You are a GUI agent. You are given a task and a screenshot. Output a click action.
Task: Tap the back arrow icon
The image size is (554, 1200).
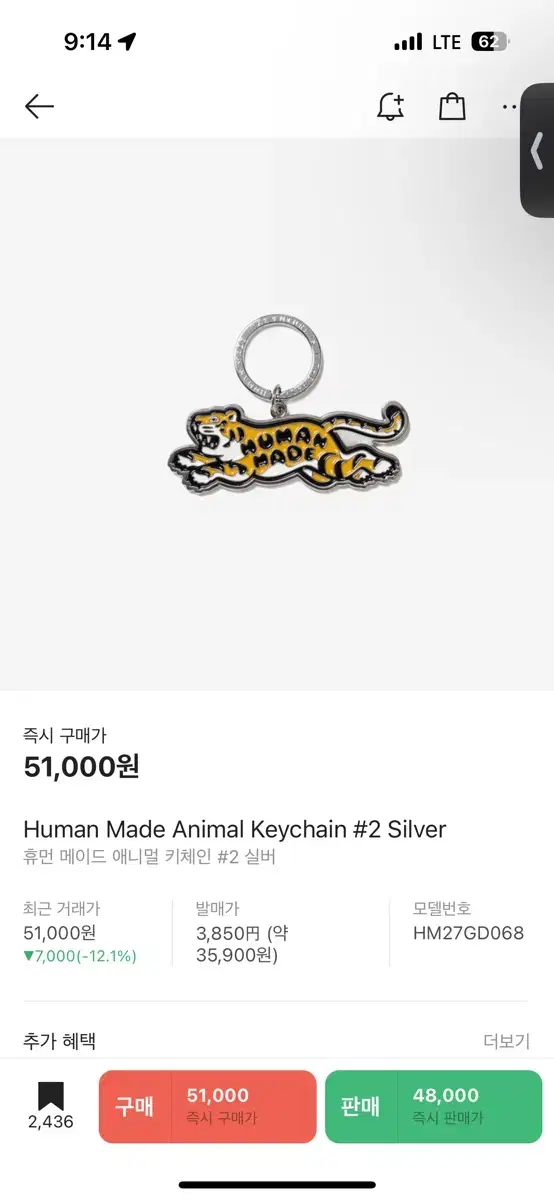(x=39, y=106)
